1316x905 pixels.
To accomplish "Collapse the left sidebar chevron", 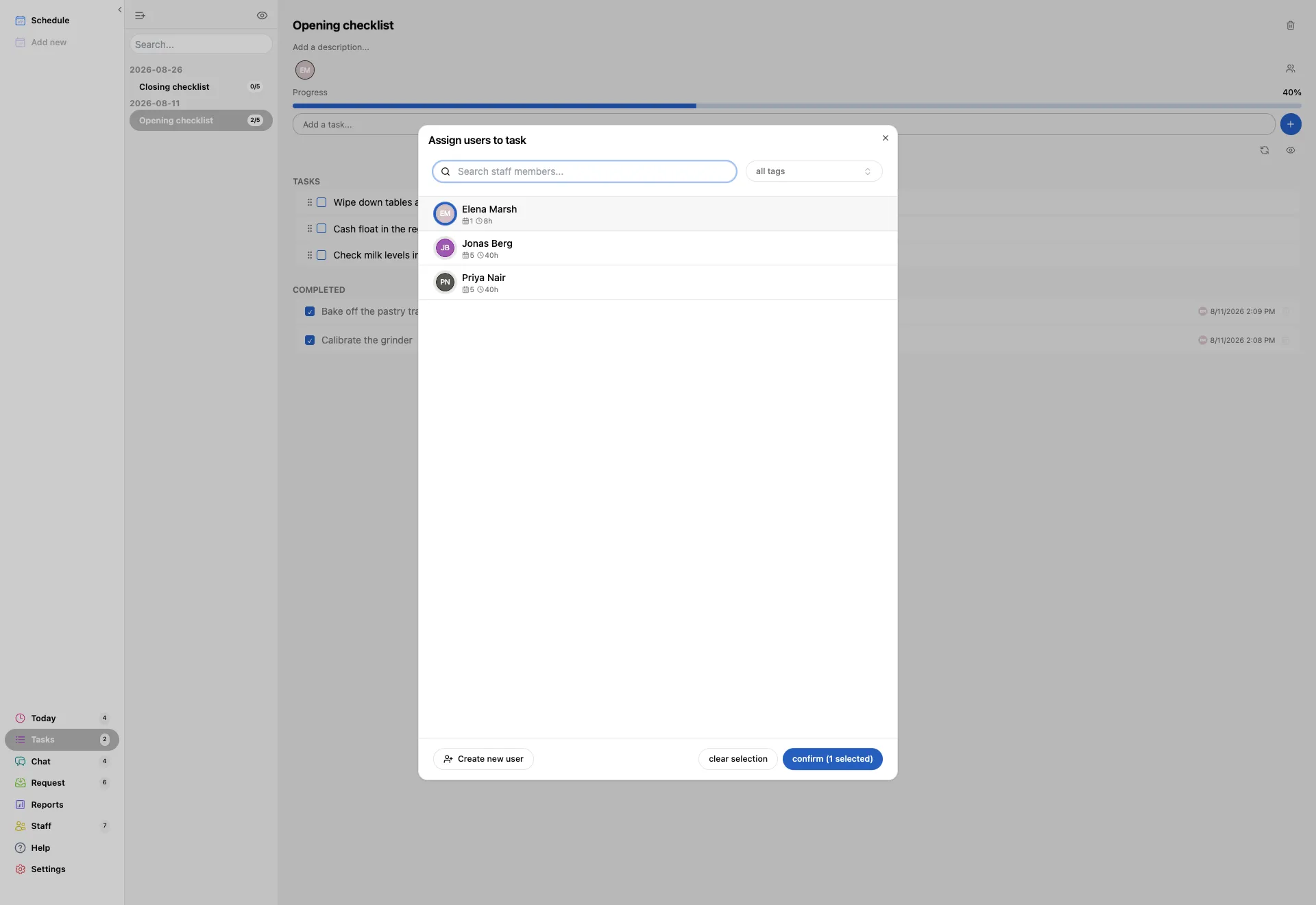I will point(119,10).
